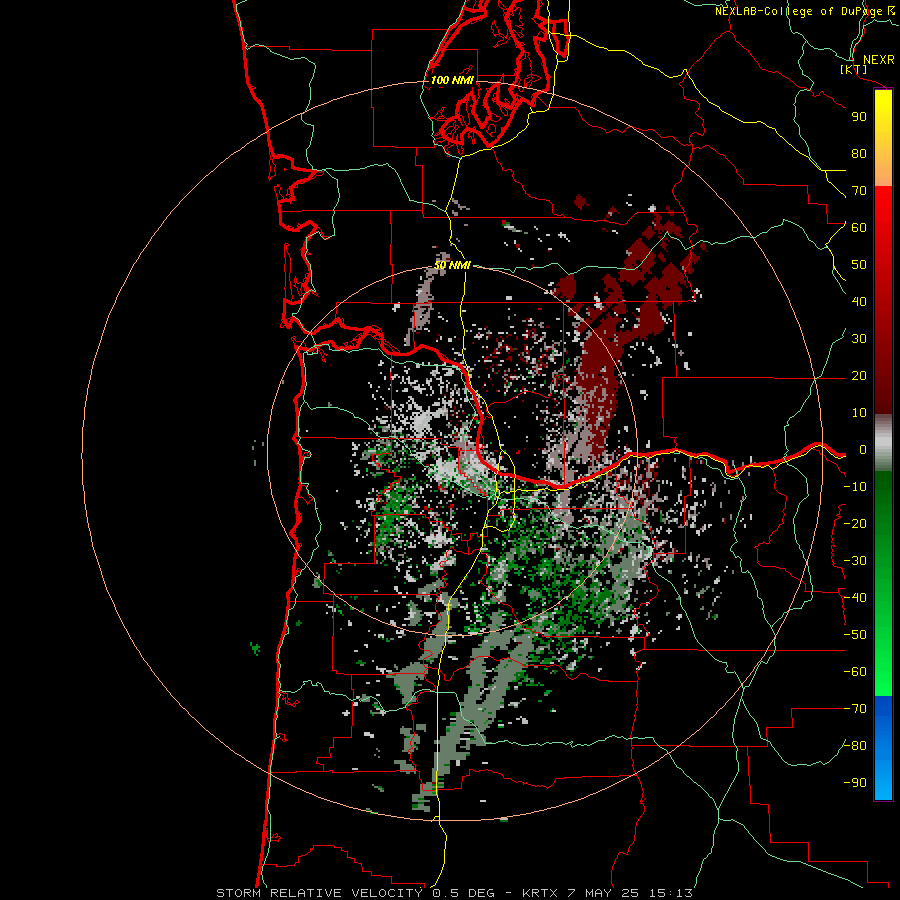The width and height of the screenshot is (900, 900).
Task: Click the gray zero-velocity segment of color bar
Action: click(x=883, y=443)
